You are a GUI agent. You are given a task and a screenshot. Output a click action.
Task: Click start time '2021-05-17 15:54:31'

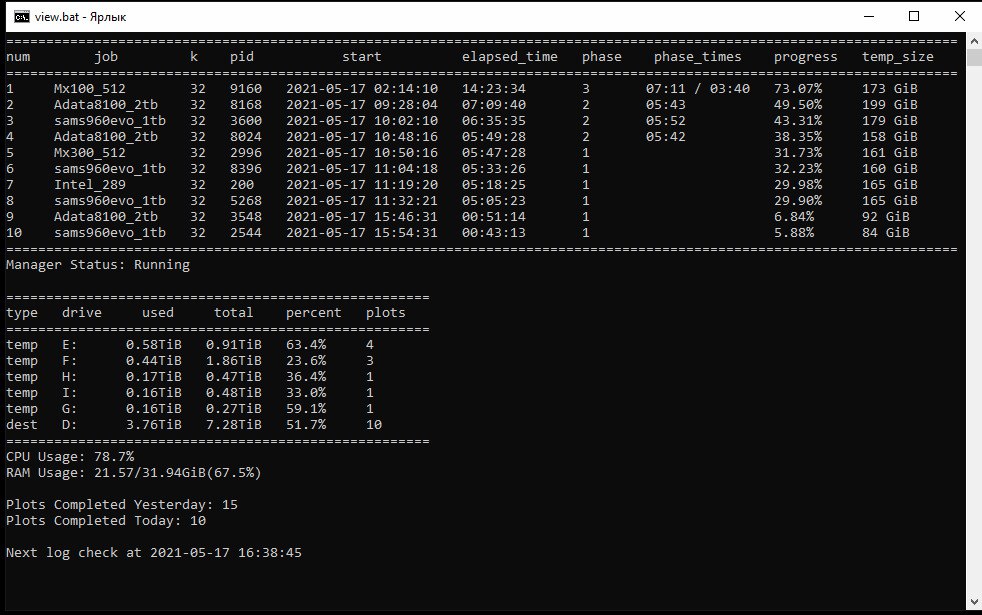[x=362, y=233]
